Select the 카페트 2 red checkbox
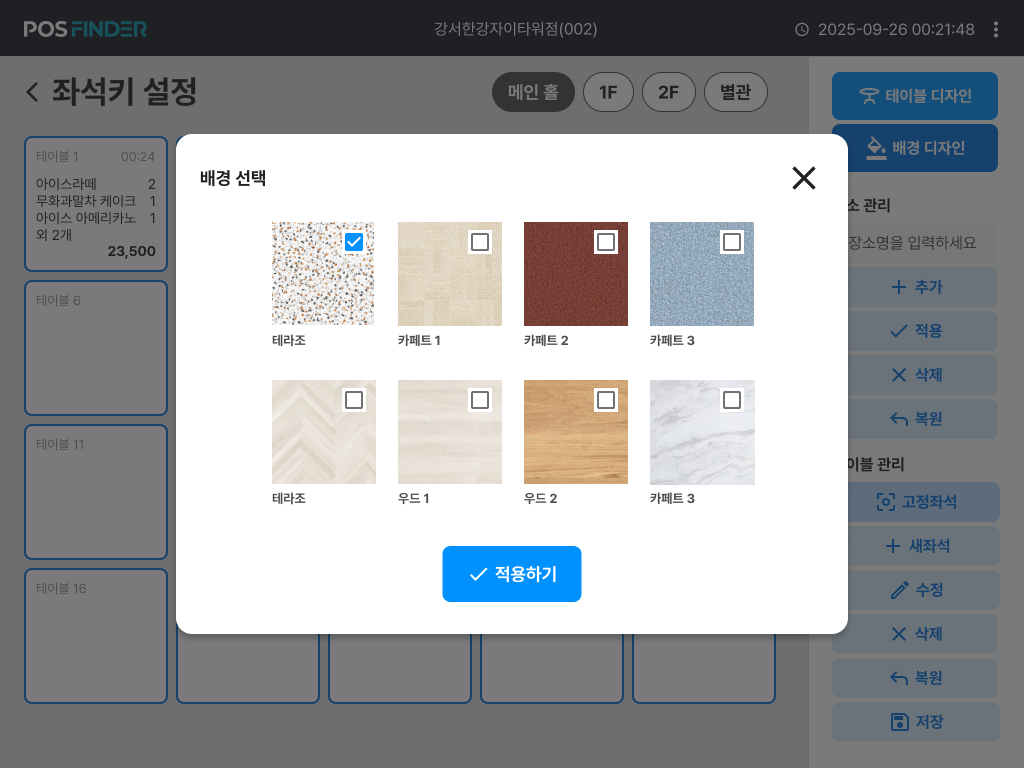 click(x=605, y=242)
